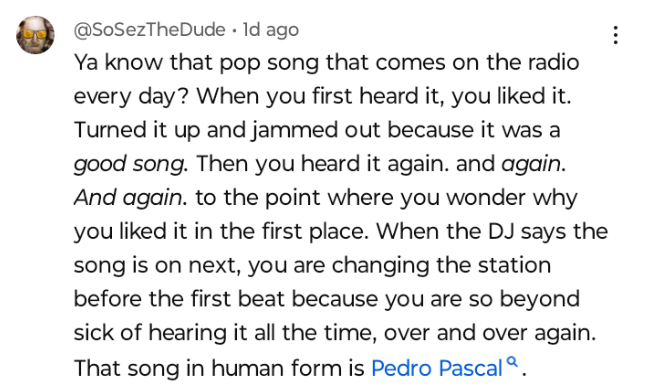Click the 'over and over again' phrase
Screen dimensions: 649x391
[487, 333]
